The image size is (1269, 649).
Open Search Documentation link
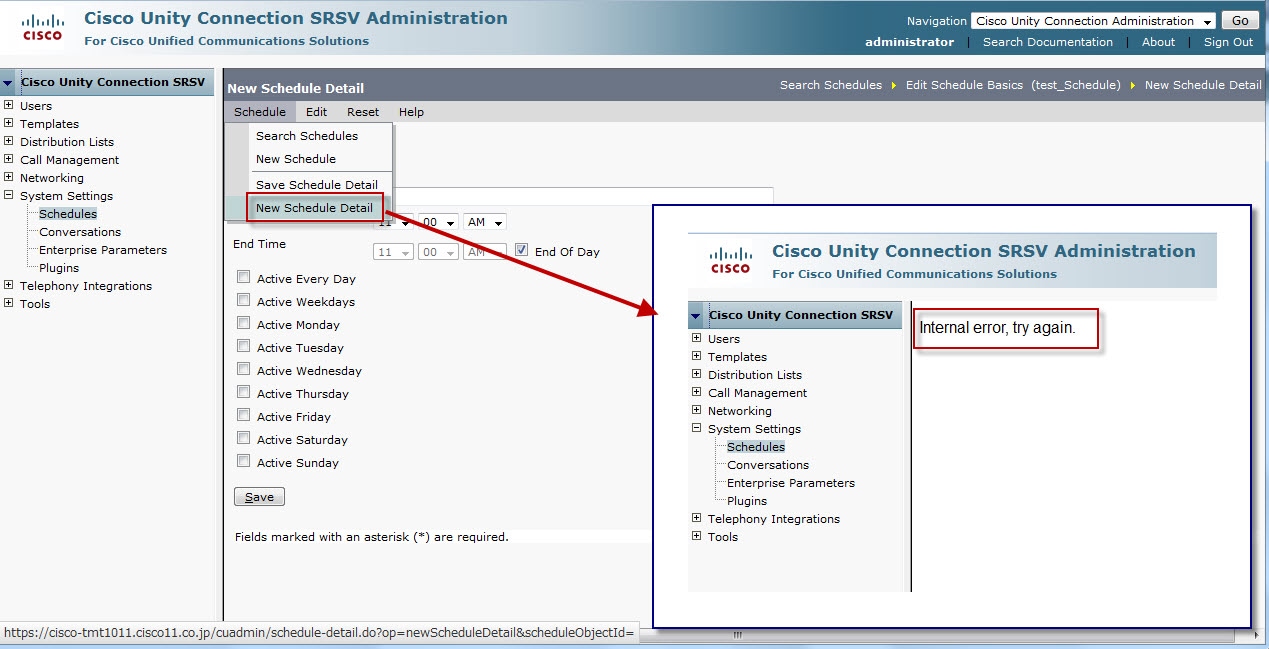(1047, 42)
